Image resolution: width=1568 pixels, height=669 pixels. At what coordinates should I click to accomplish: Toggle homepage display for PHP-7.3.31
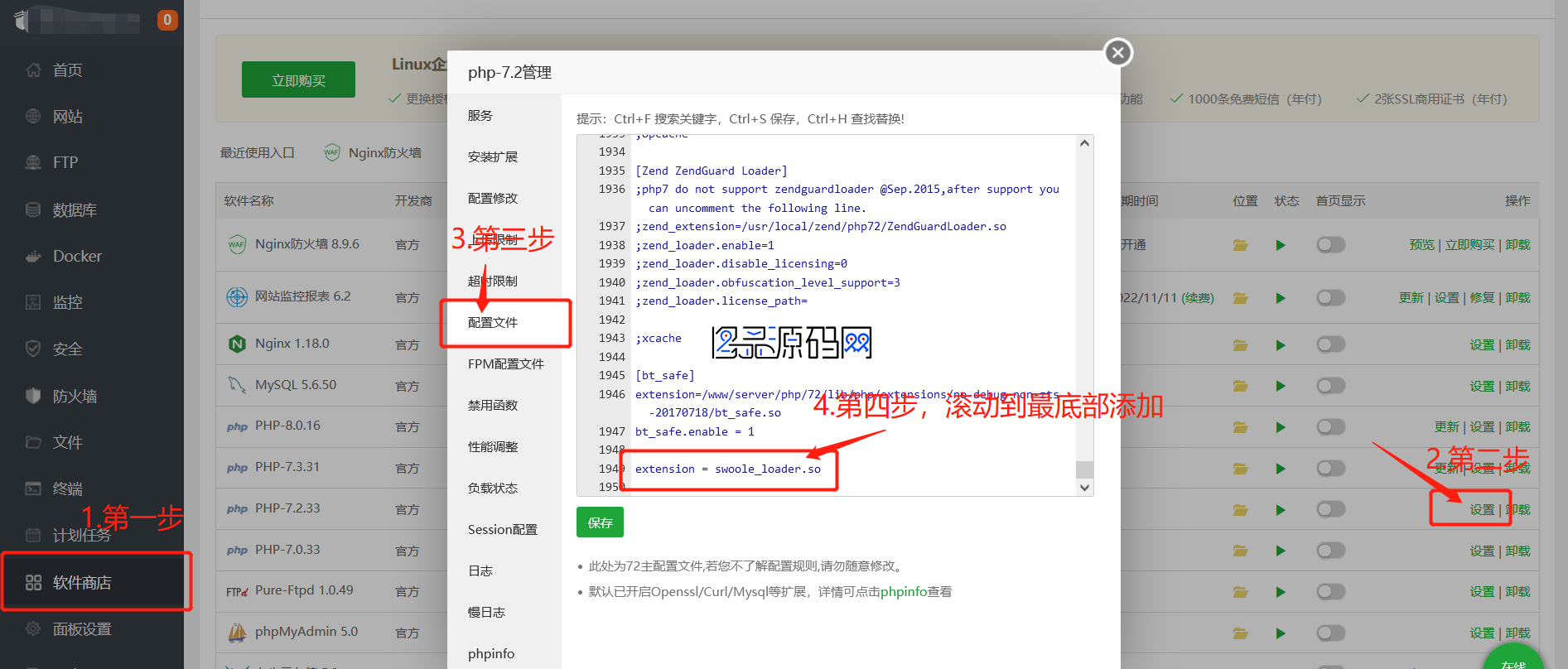pos(1331,469)
